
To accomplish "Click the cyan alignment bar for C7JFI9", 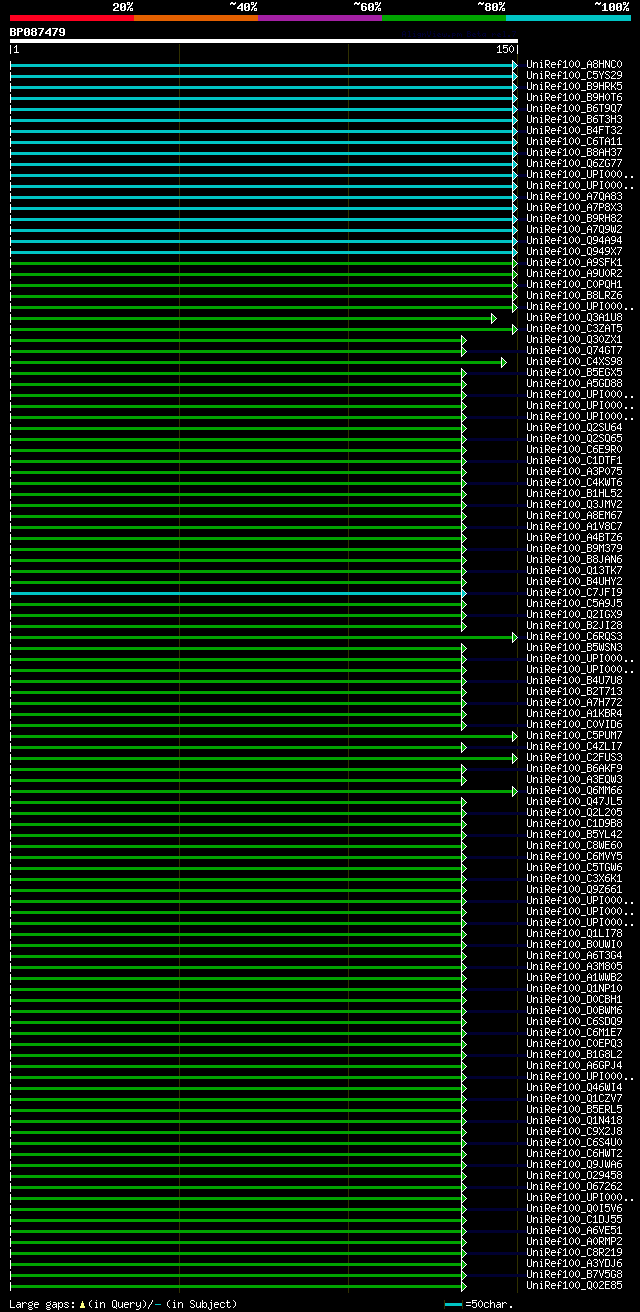I will tap(238, 593).
